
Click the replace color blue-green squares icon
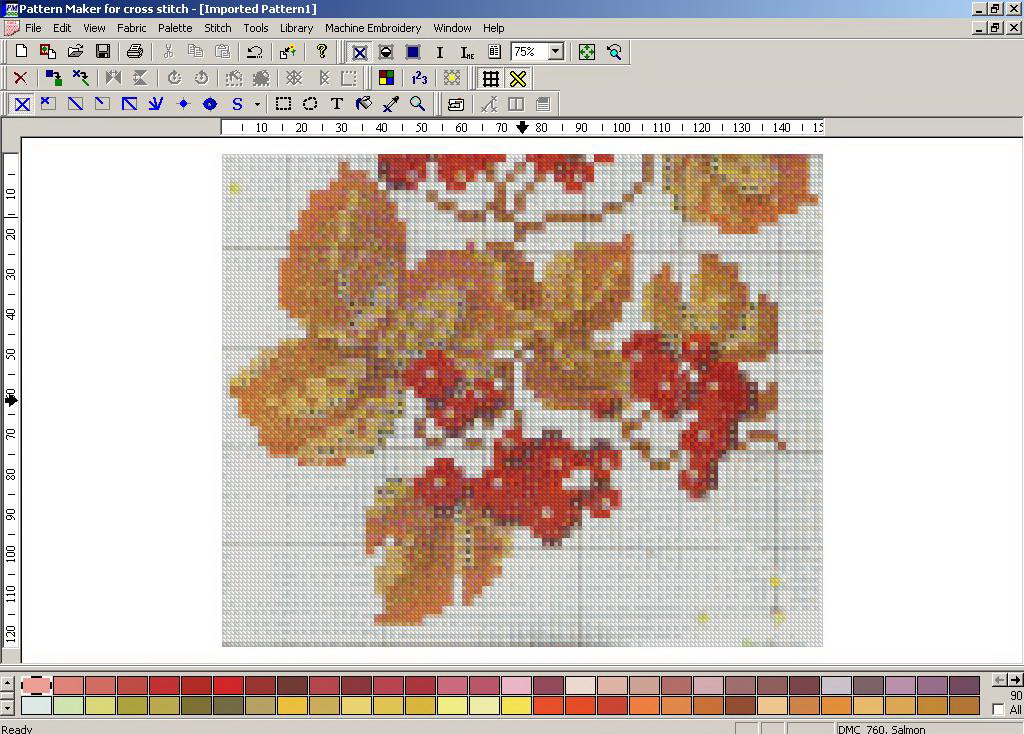pyautogui.click(x=54, y=78)
